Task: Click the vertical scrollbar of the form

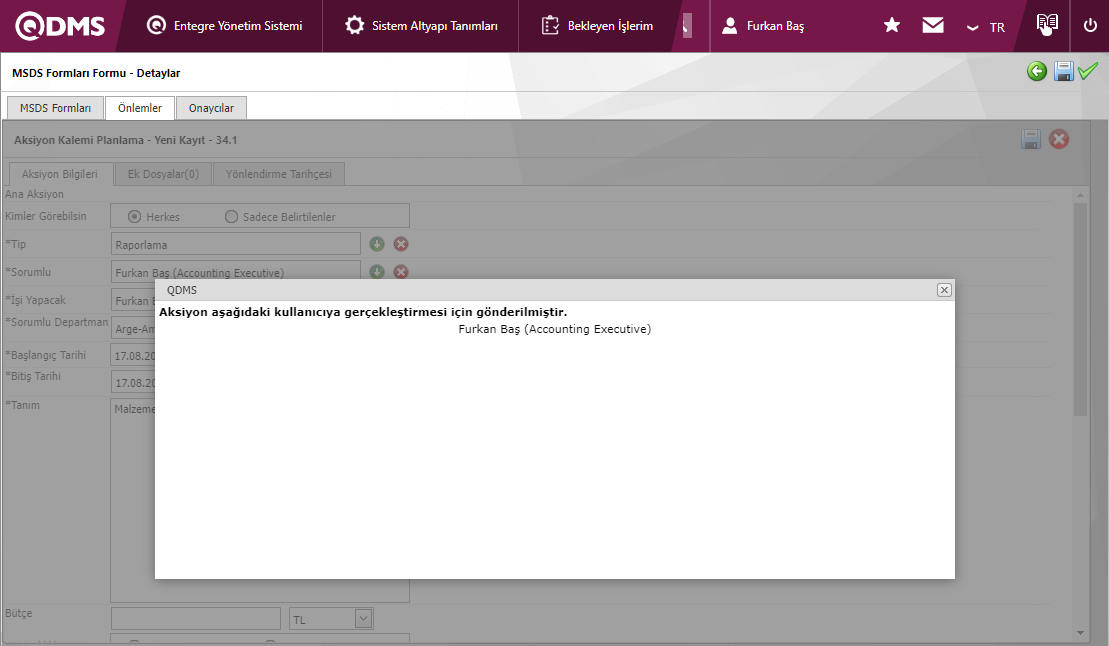Action: [x=1079, y=310]
